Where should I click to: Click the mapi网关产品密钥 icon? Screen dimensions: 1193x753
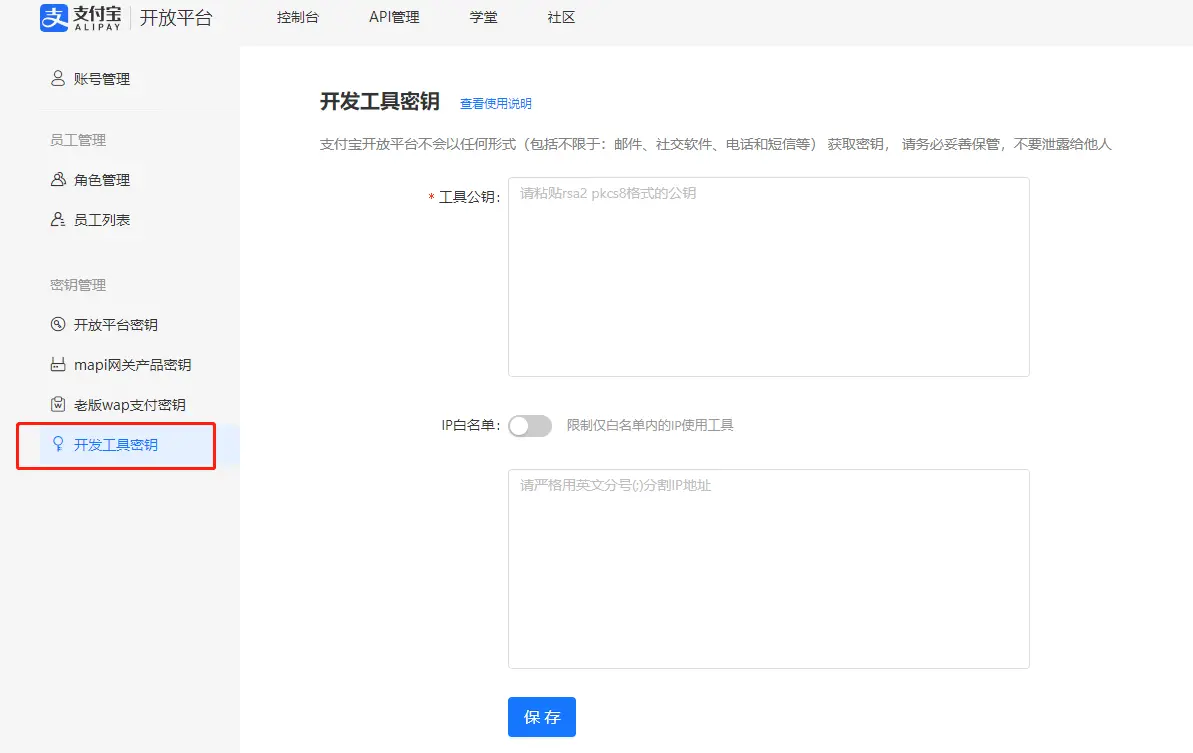(58, 364)
